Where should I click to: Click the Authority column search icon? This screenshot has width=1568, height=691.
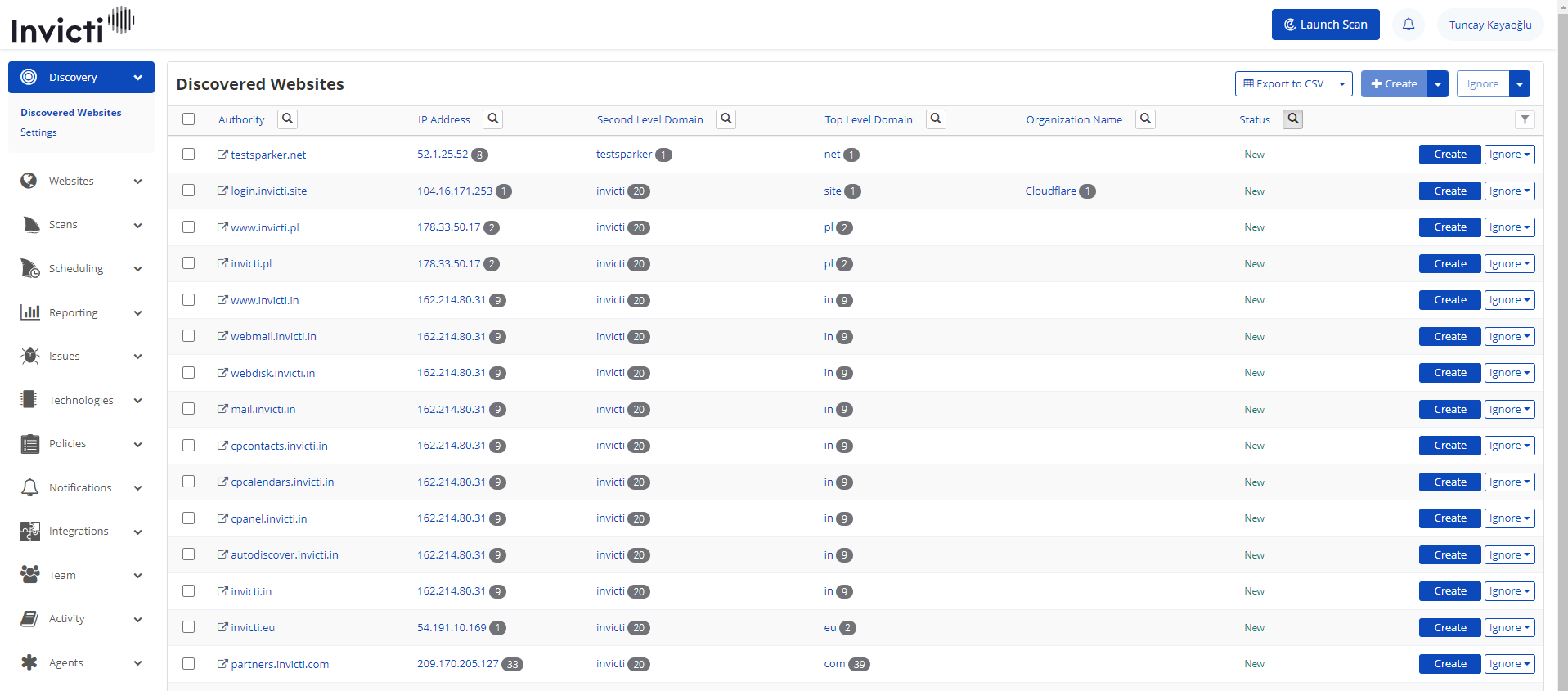tap(288, 119)
